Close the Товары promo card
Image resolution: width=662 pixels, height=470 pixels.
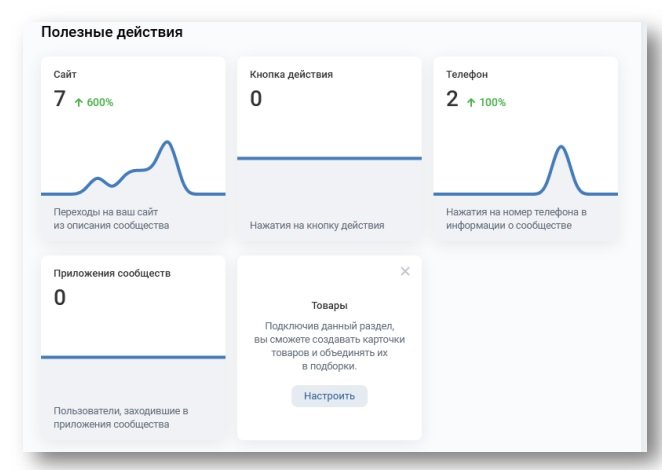tap(405, 271)
